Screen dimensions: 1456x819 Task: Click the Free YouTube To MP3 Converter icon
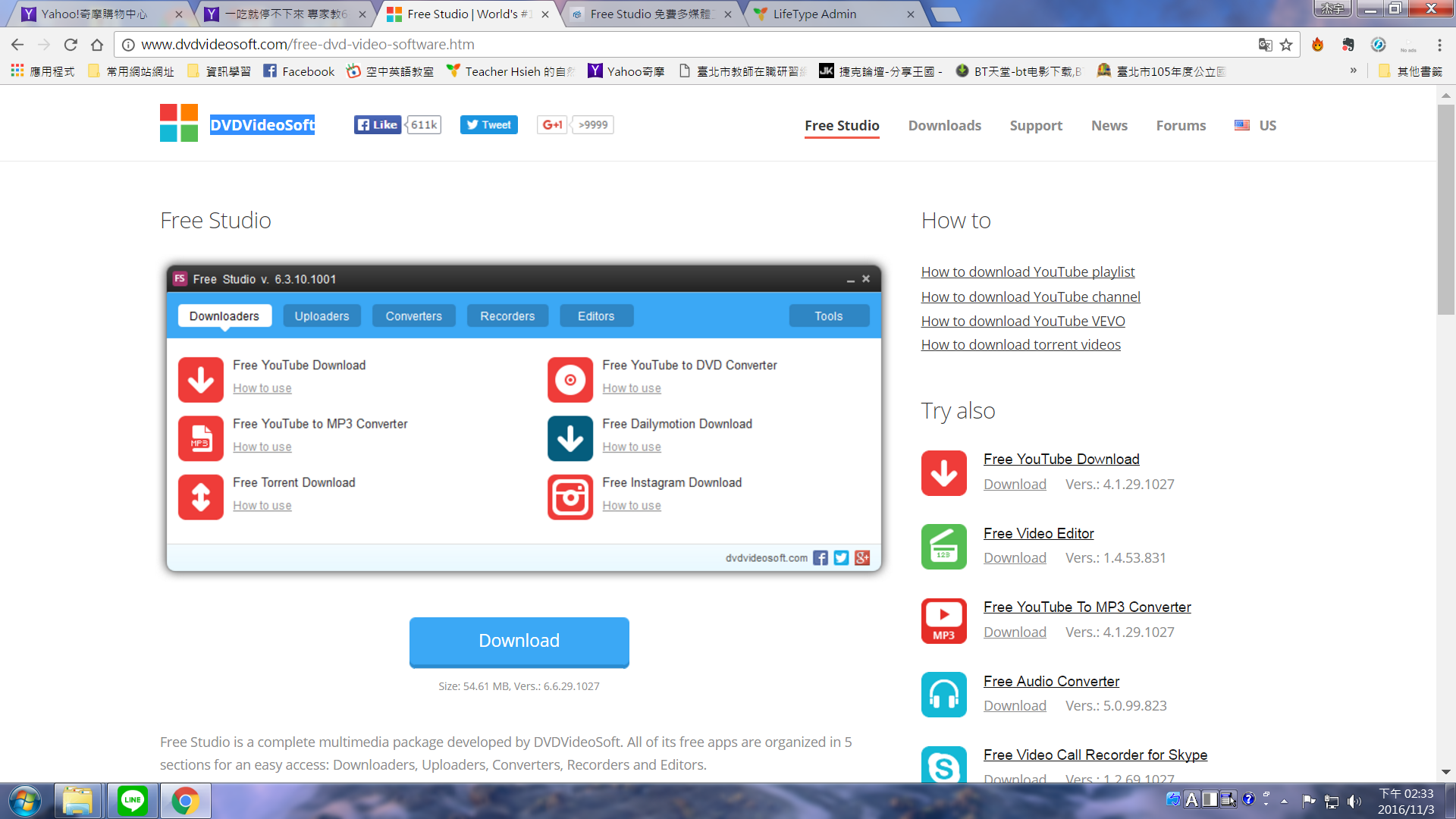click(x=943, y=621)
